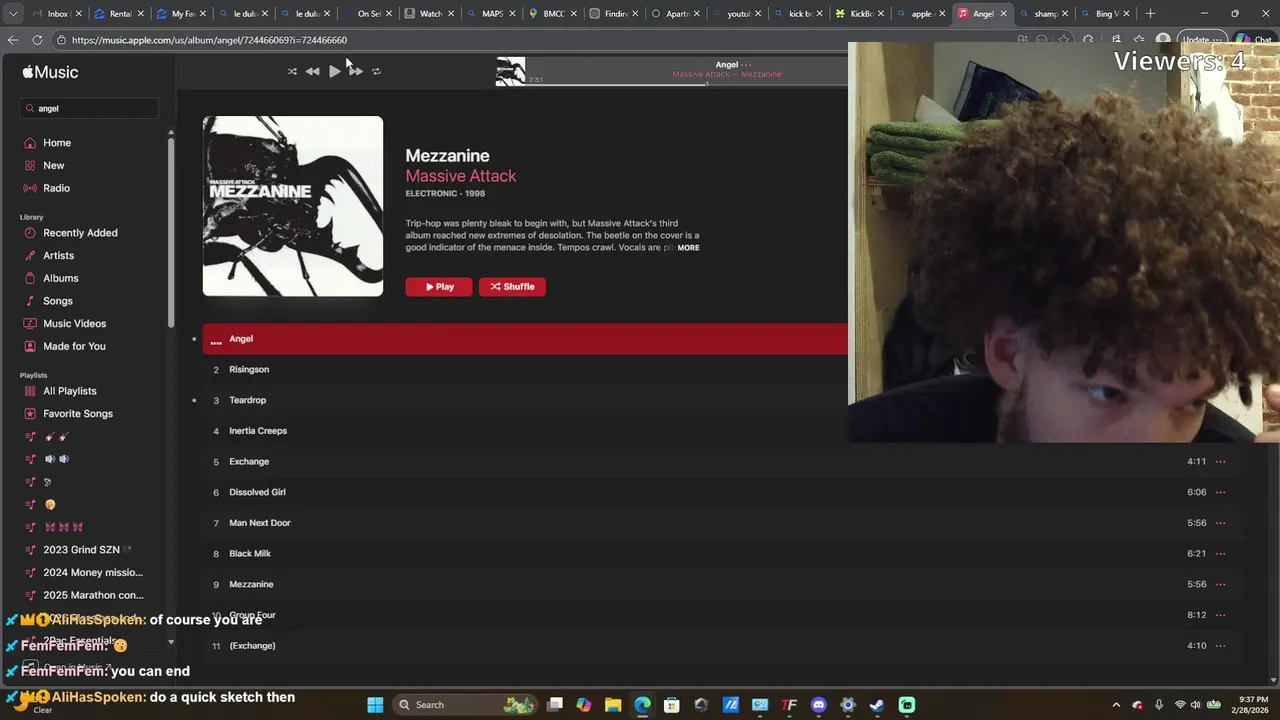Image resolution: width=1280 pixels, height=720 pixels.
Task: Select the track Man Next Door
Action: click(x=259, y=523)
